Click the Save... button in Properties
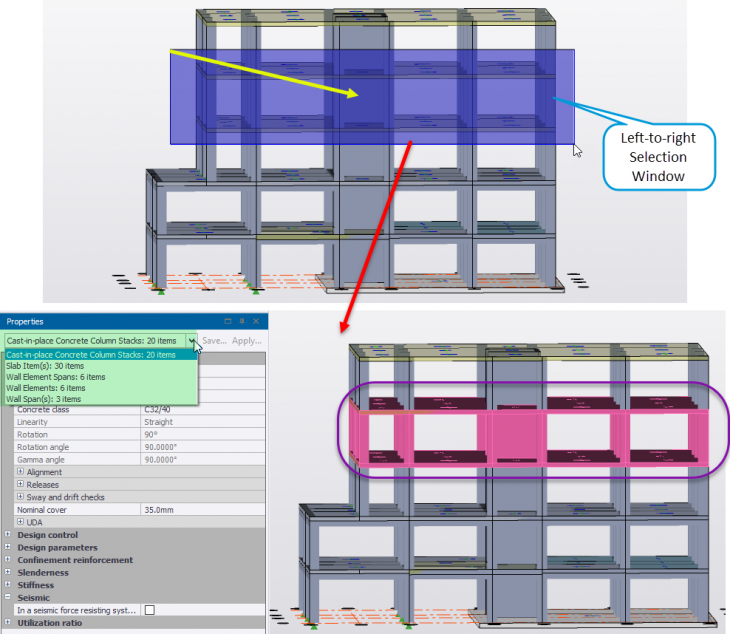 click(214, 340)
